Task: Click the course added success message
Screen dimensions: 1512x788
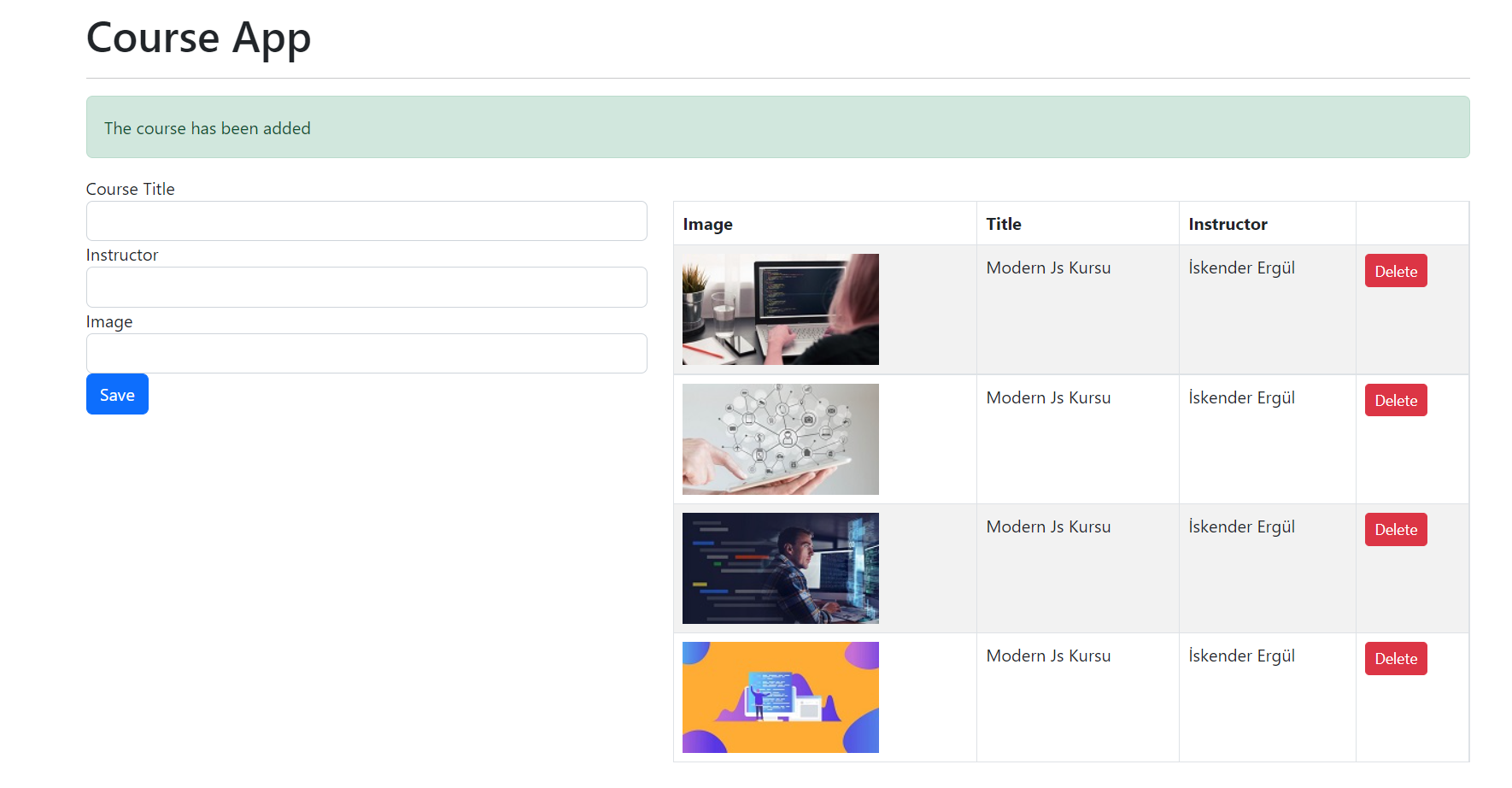Action: click(x=207, y=127)
